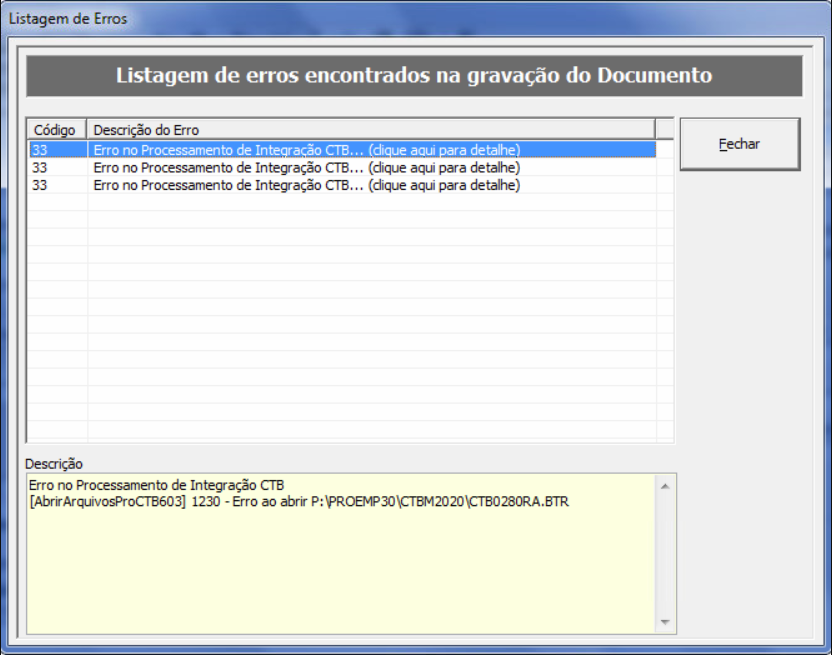Click the 'Erro no Processamento de Integração CTB' description line
The width and height of the screenshot is (832, 655).
click(x=157, y=485)
